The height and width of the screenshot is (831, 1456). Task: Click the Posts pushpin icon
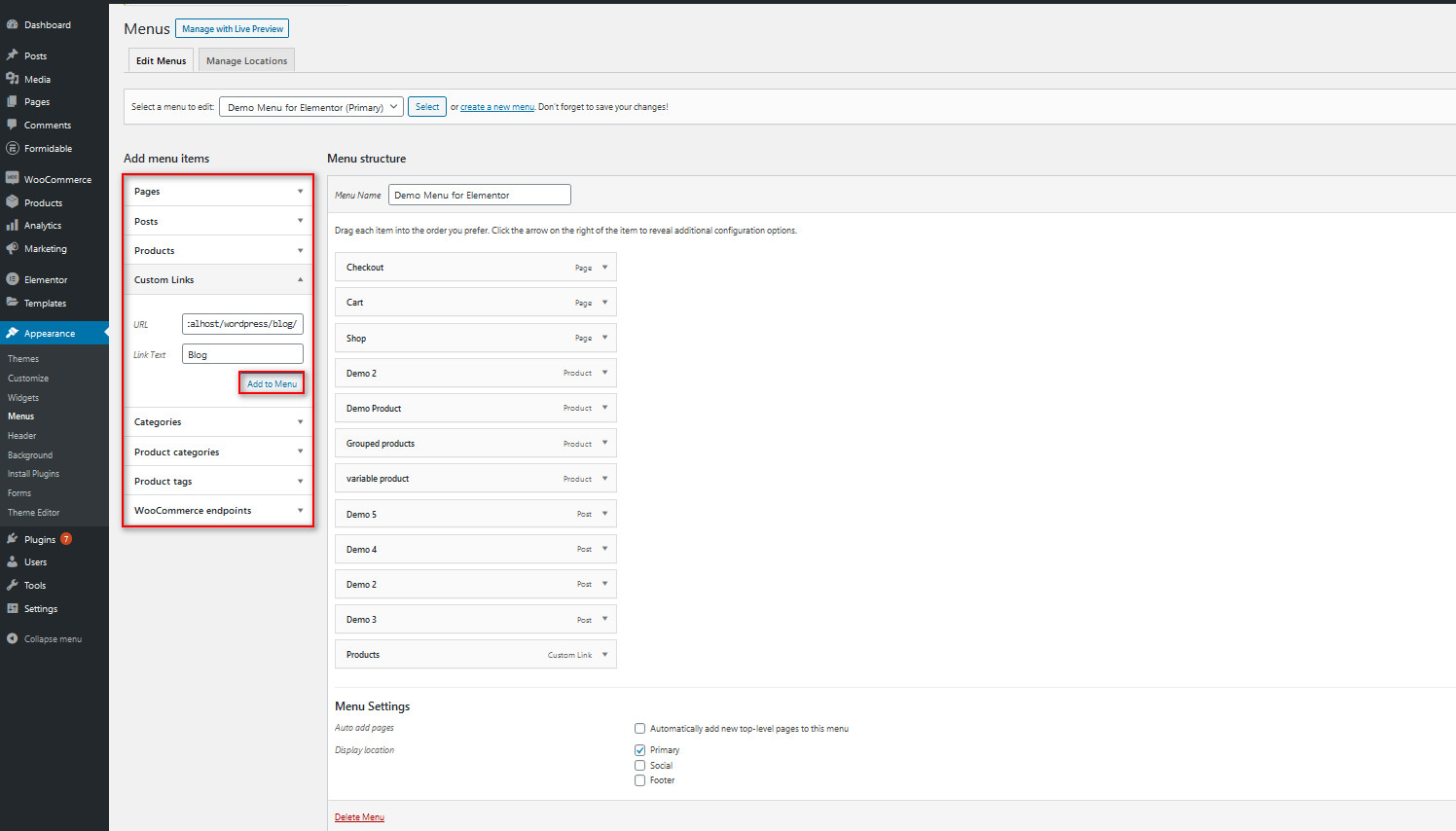[13, 55]
